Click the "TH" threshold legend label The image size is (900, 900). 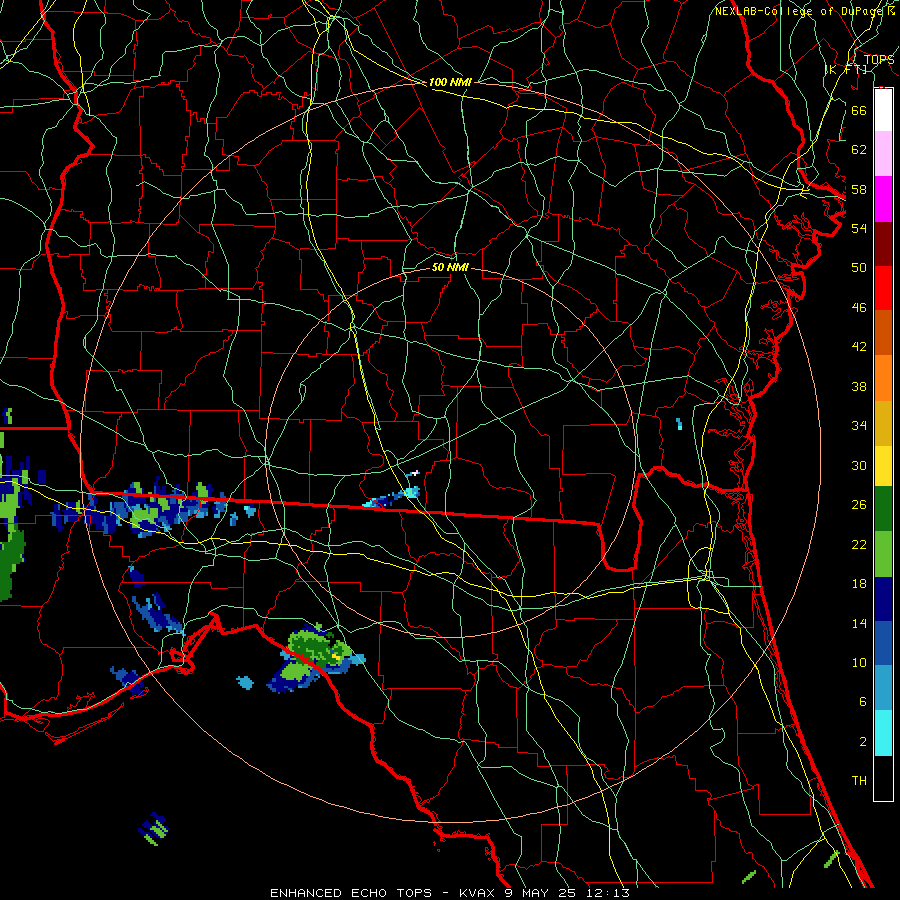pyautogui.click(x=859, y=781)
